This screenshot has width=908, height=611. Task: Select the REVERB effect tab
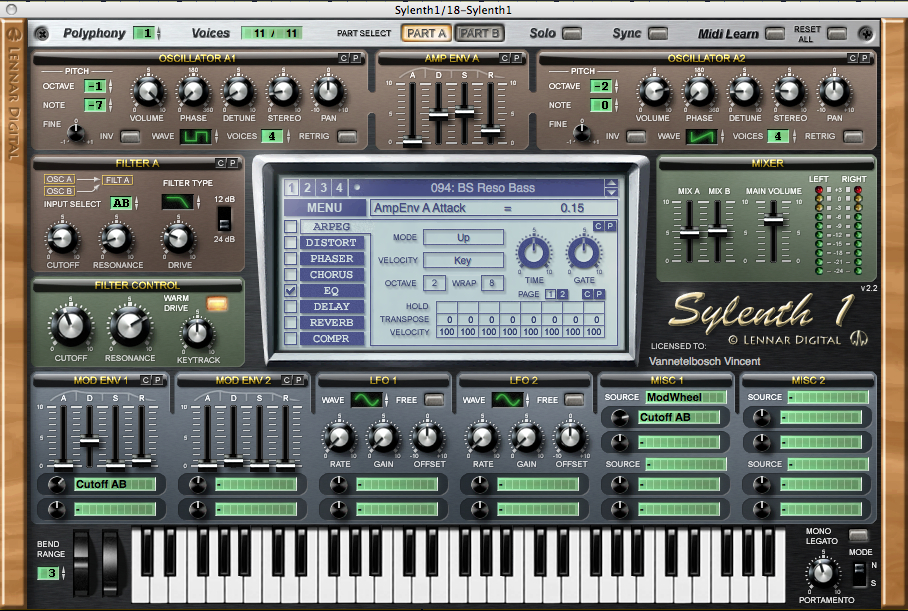[331, 323]
